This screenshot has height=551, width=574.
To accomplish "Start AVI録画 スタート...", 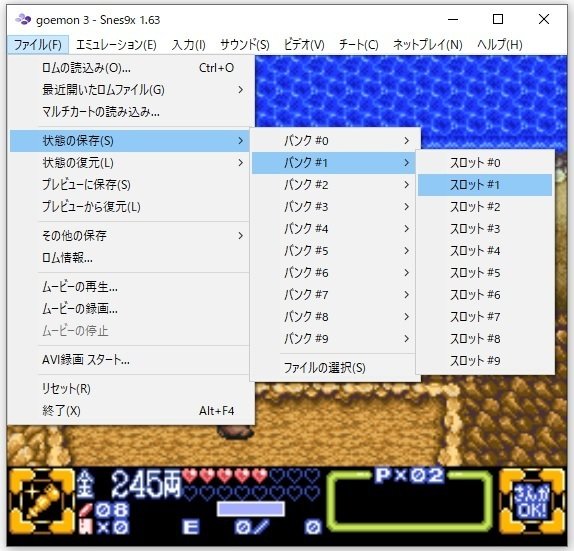I will pyautogui.click(x=131, y=360).
